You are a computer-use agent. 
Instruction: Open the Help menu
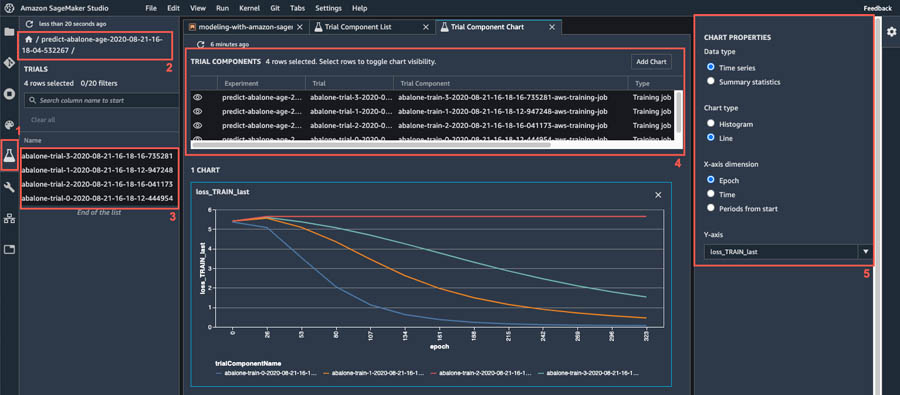[359, 9]
